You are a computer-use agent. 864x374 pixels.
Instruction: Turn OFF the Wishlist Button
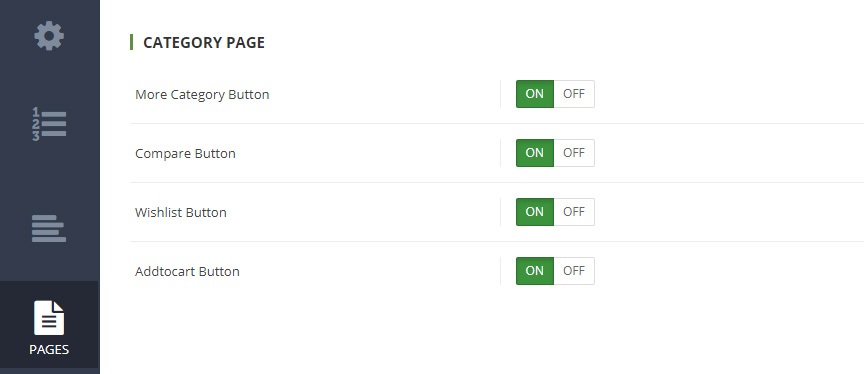(574, 212)
